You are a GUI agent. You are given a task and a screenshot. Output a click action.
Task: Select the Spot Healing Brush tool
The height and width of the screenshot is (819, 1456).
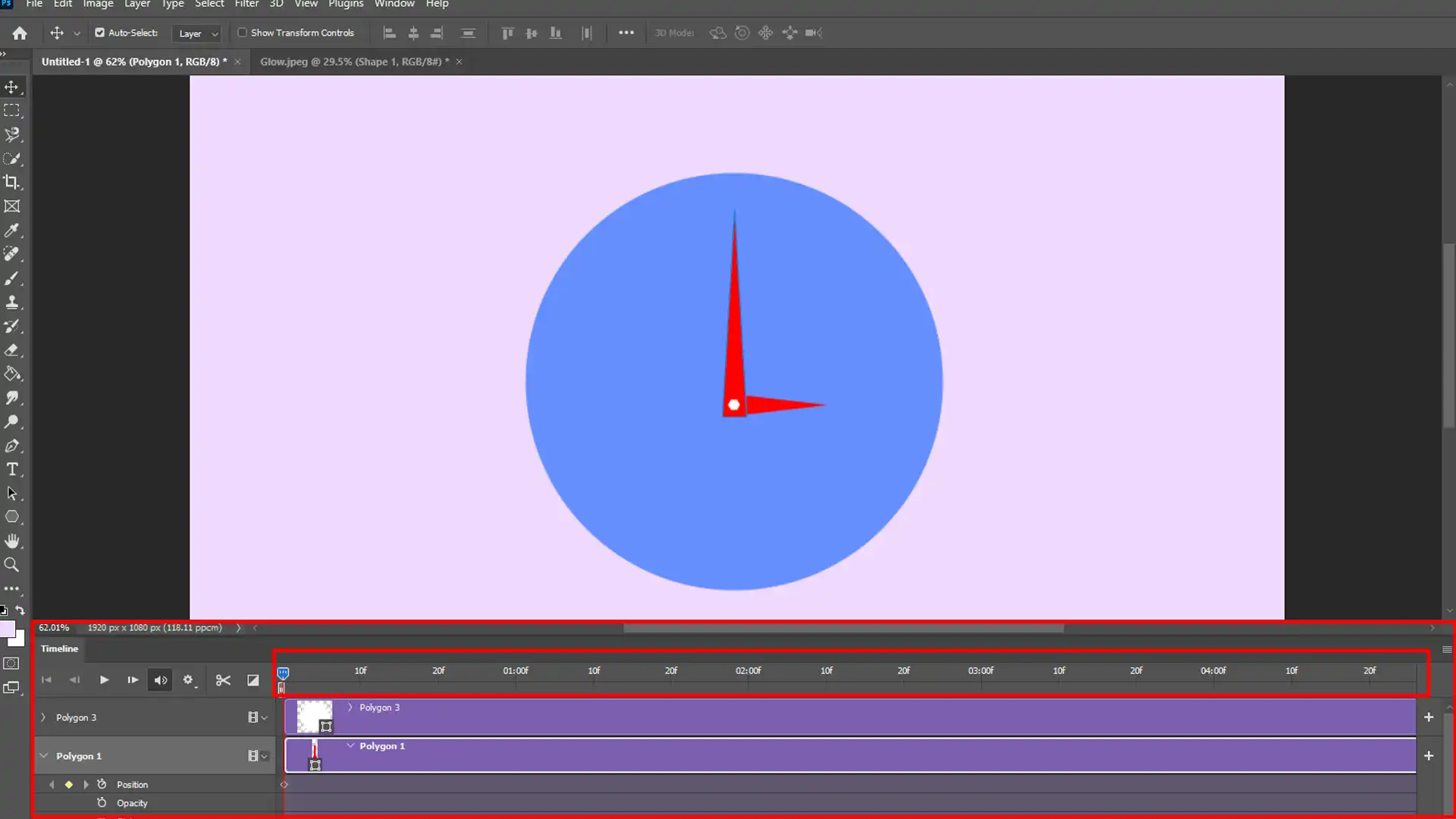tap(12, 254)
